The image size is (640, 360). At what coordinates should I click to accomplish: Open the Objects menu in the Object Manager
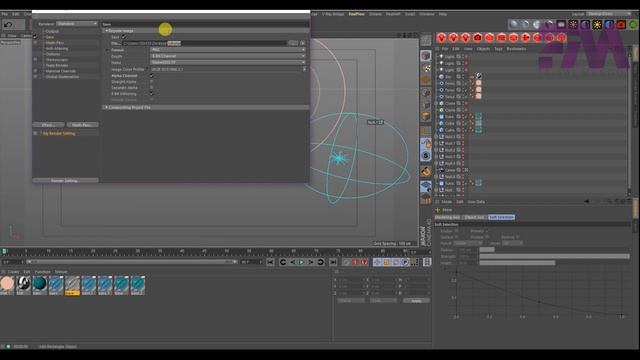click(483, 49)
